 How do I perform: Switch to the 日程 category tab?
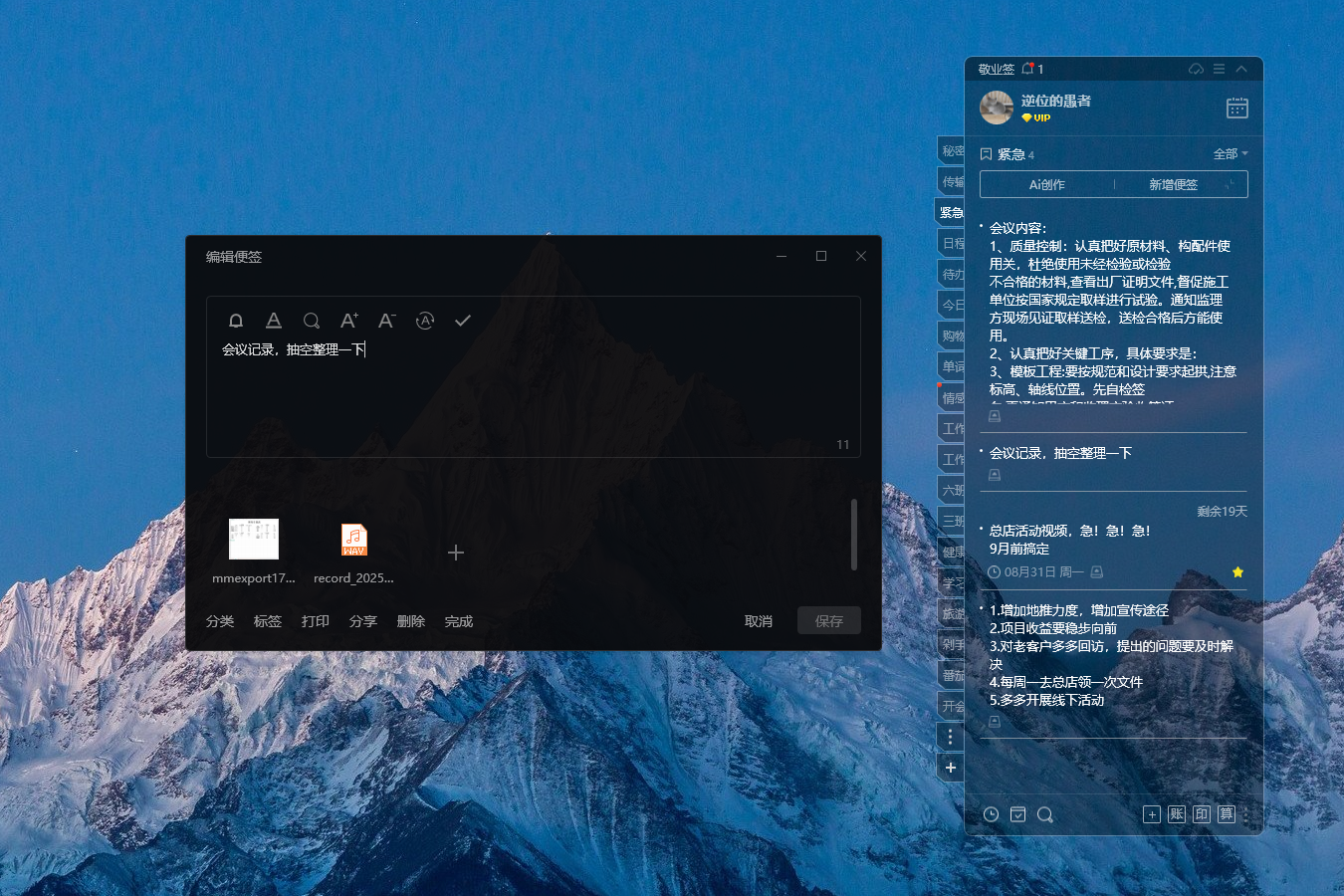pos(952,244)
